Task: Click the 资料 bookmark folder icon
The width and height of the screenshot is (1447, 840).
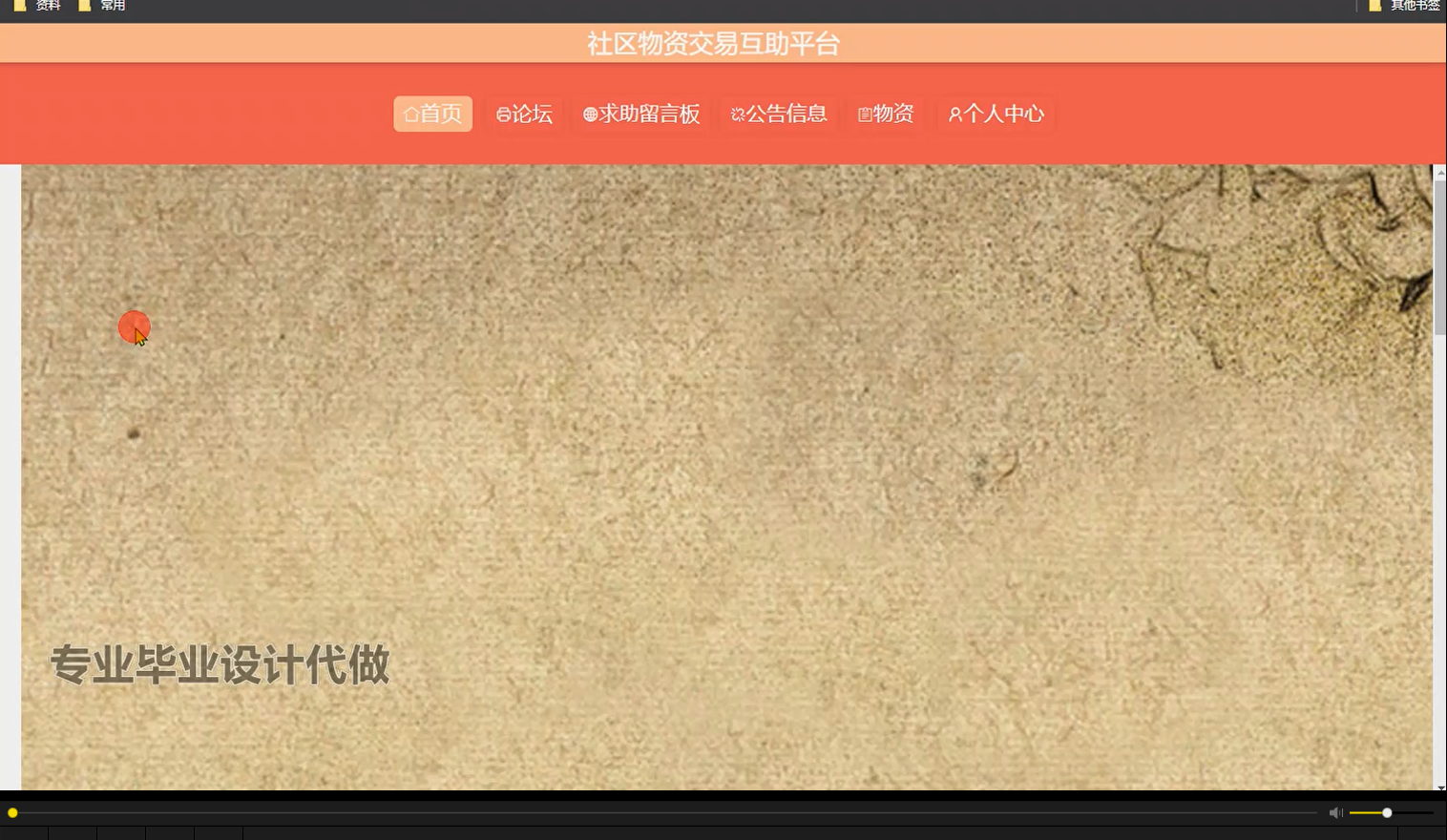Action: tap(19, 6)
